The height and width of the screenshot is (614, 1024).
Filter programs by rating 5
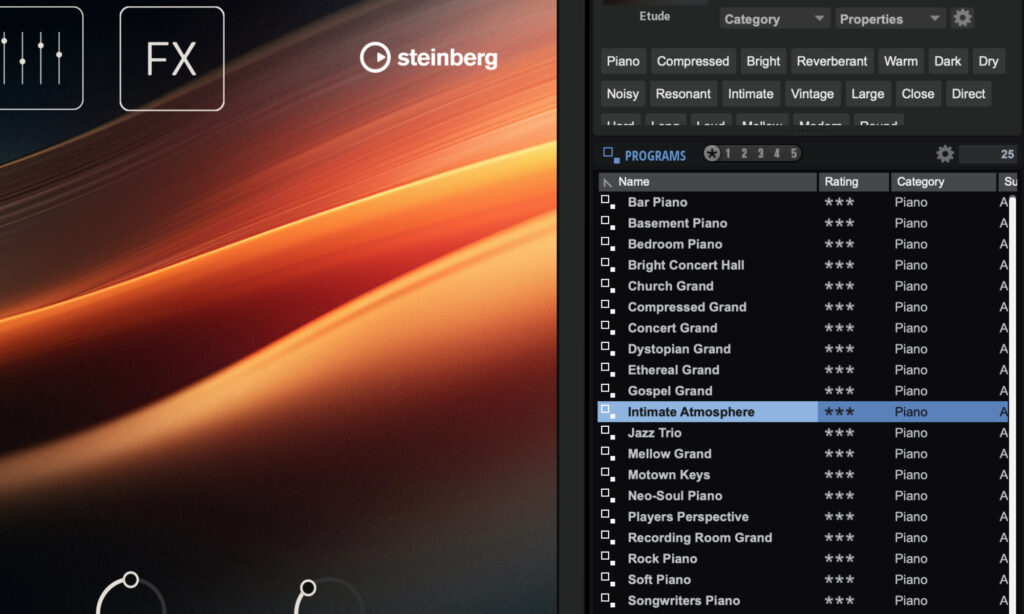pos(793,154)
